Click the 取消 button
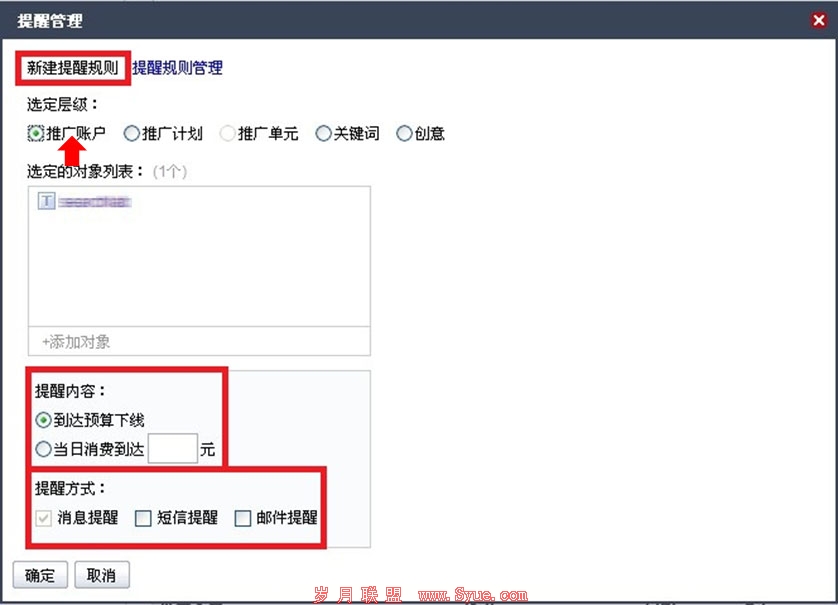This screenshot has height=605, width=838. (102, 575)
